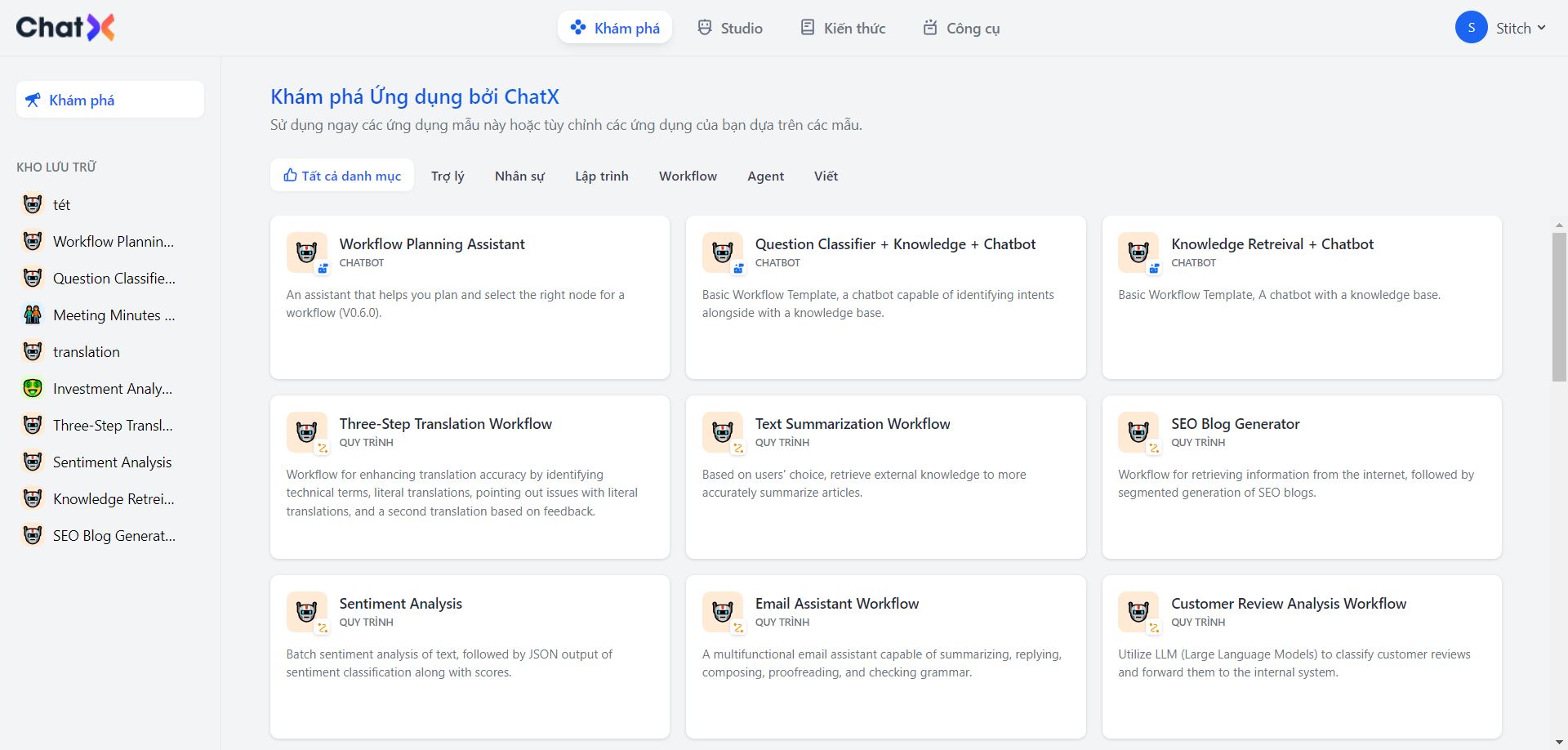The image size is (1568, 750).
Task: Open Text Summarization Workflow card
Action: pos(885,477)
